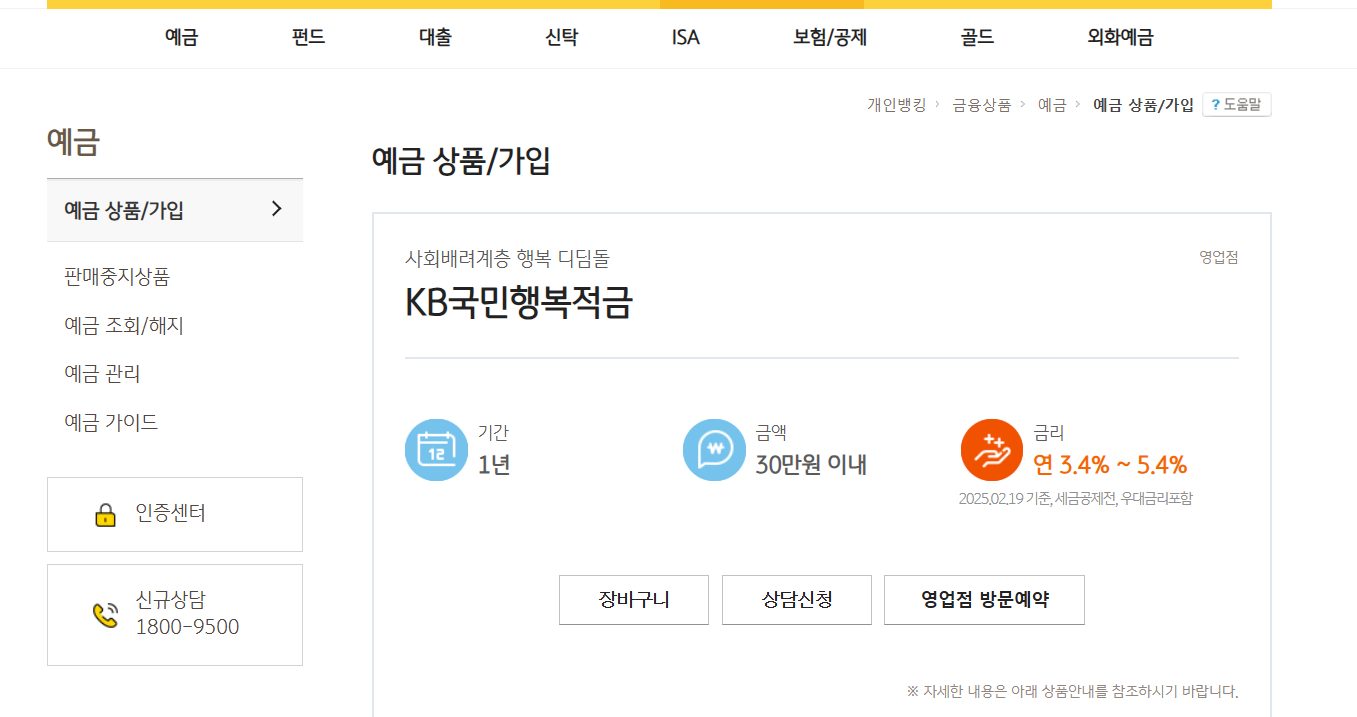Click the question mark in 도움말 button
The height and width of the screenshot is (717, 1357).
pos(1216,104)
